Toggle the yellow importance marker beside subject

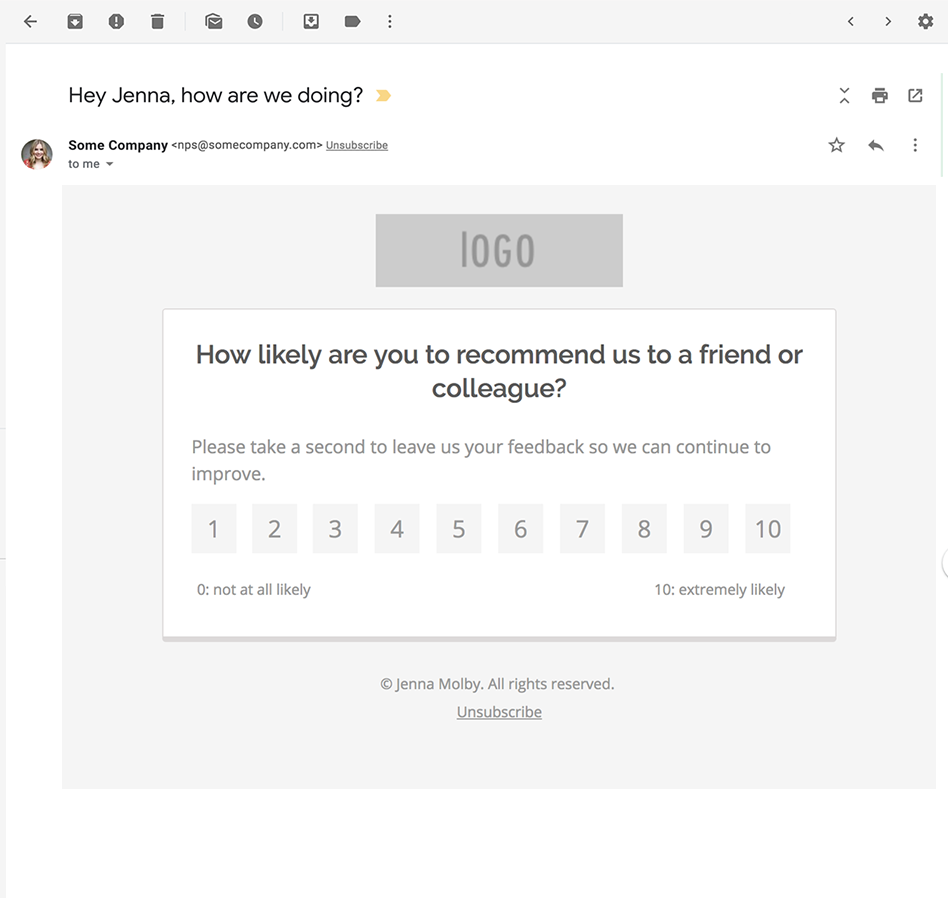click(383, 96)
